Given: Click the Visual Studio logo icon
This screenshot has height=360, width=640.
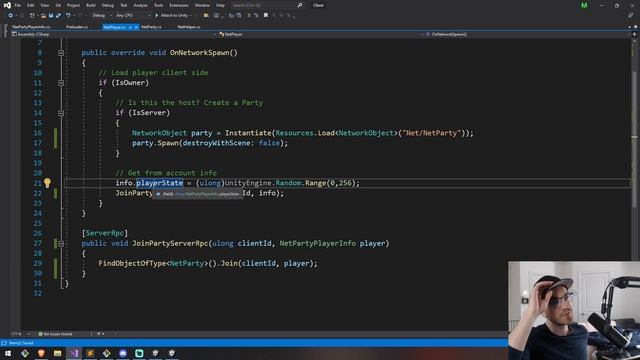Looking at the screenshot, I should click(7, 5).
